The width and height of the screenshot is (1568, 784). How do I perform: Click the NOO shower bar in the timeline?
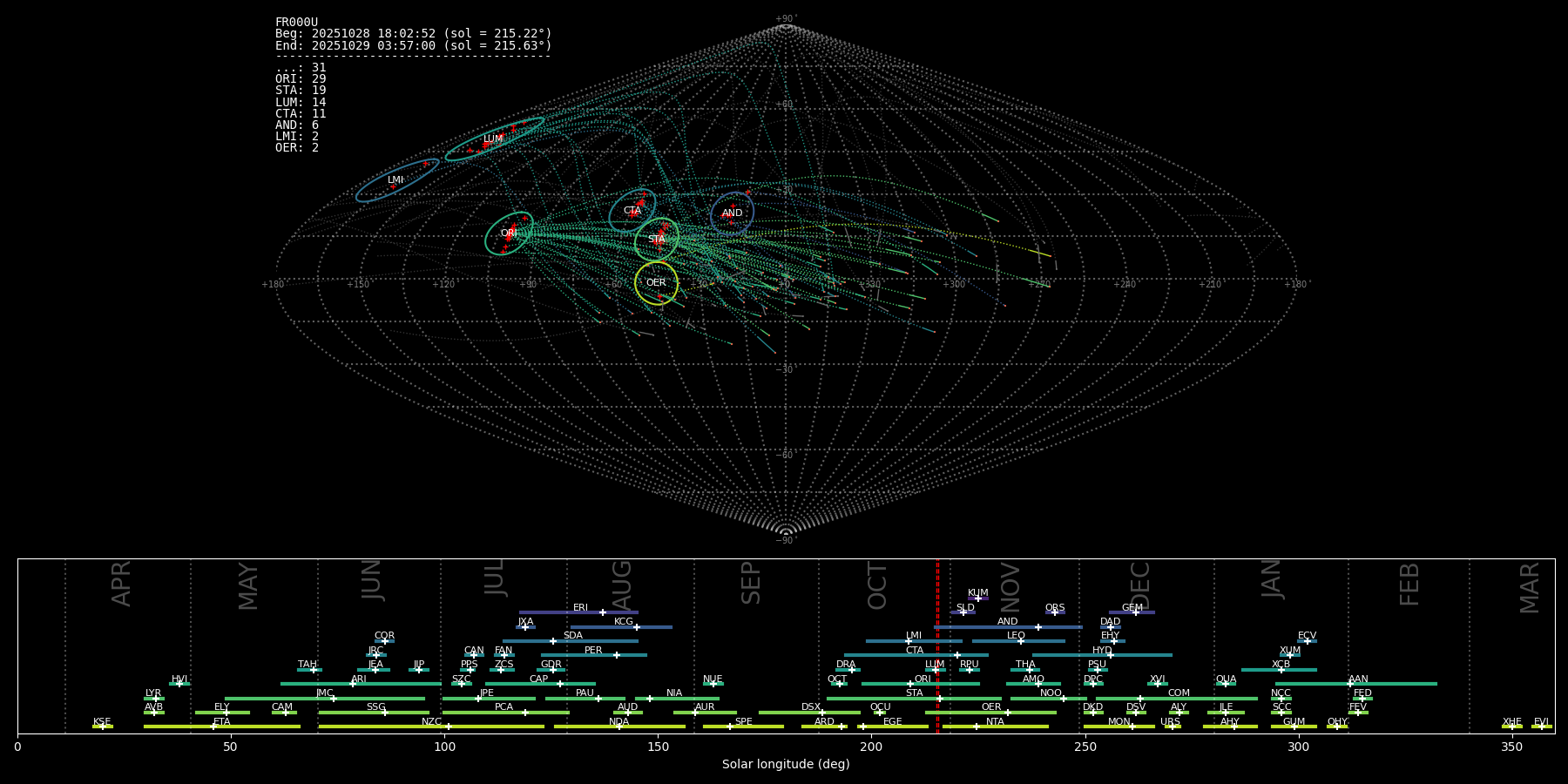pos(1049,699)
